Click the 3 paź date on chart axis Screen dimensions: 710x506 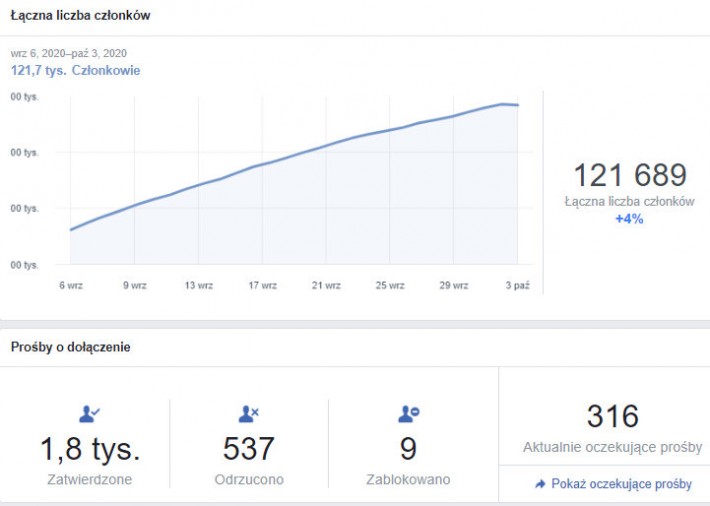(x=517, y=285)
